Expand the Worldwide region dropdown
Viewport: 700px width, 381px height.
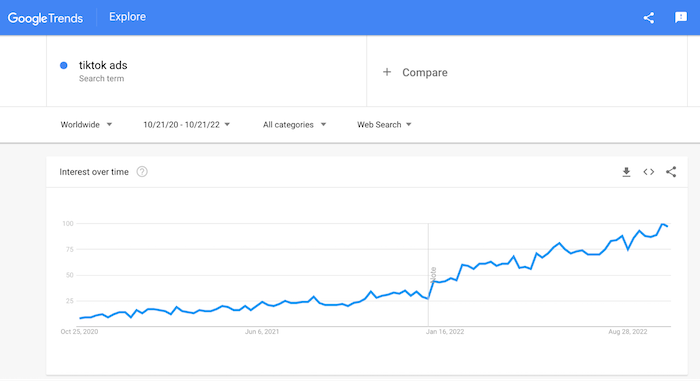(86, 125)
